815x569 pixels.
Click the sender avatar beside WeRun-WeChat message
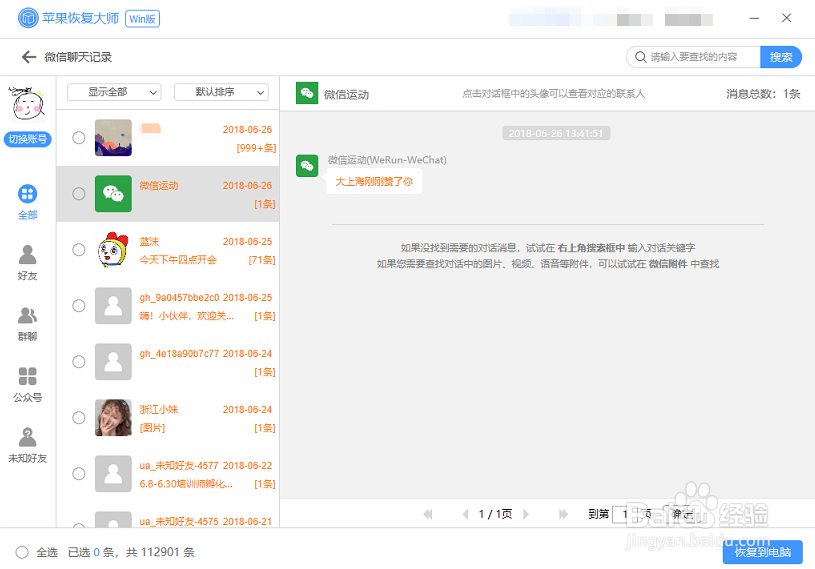(x=307, y=166)
